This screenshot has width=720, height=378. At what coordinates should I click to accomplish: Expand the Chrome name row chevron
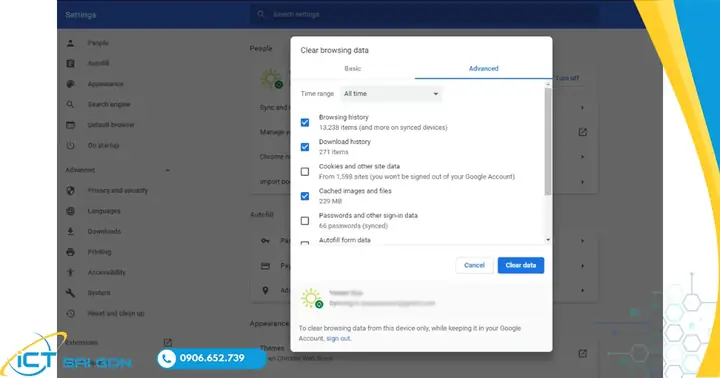(x=582, y=157)
